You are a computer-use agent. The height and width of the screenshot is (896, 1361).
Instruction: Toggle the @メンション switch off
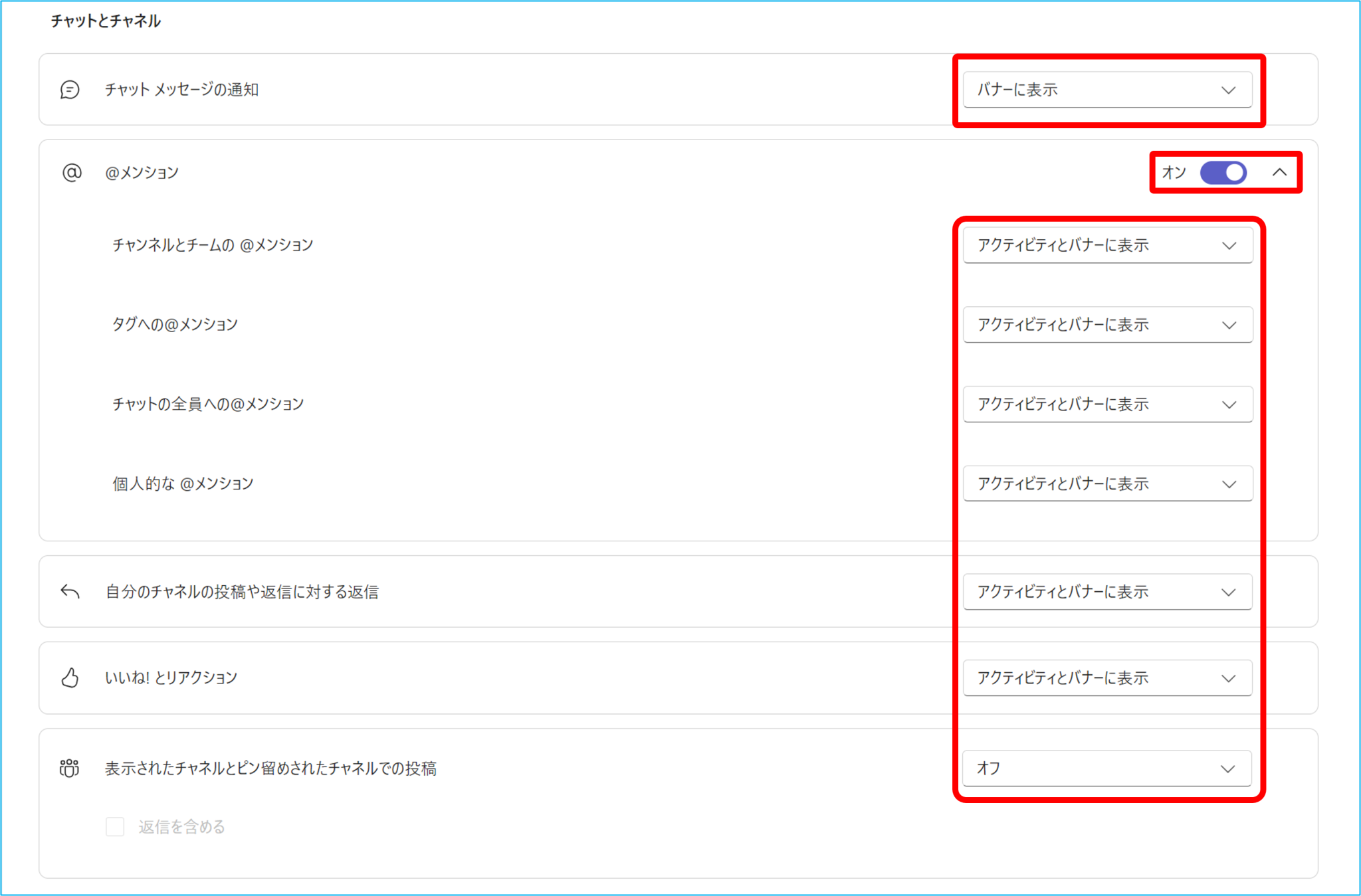click(1223, 173)
